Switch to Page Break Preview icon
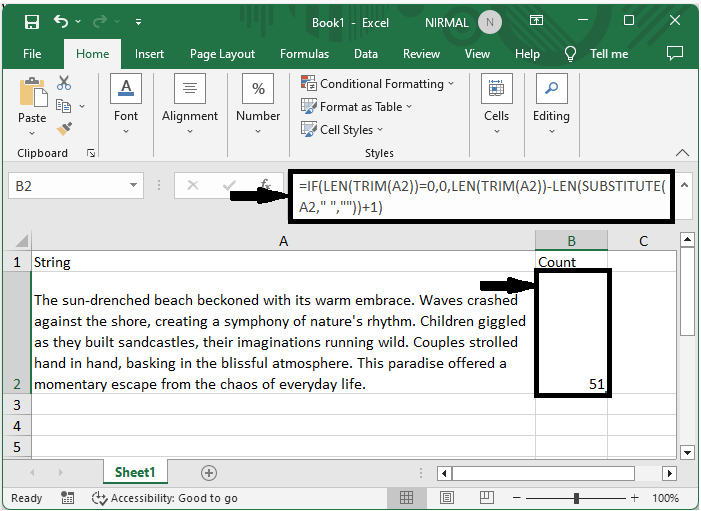The height and width of the screenshot is (511, 701). click(486, 498)
